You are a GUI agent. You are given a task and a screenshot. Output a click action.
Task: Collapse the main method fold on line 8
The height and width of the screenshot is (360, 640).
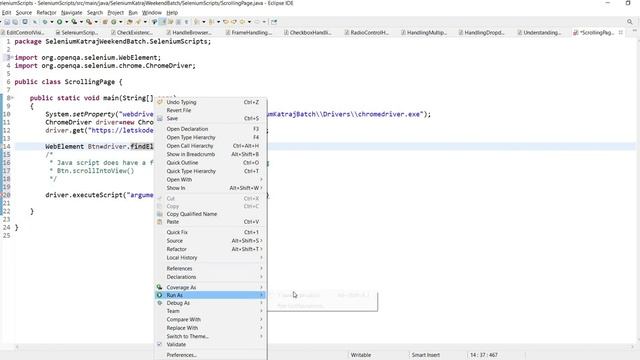12,98
